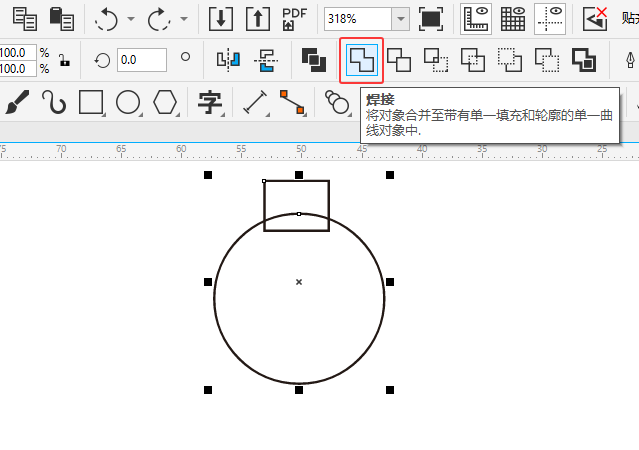Select the Text tool (字)
The height and width of the screenshot is (450, 639).
point(210,102)
